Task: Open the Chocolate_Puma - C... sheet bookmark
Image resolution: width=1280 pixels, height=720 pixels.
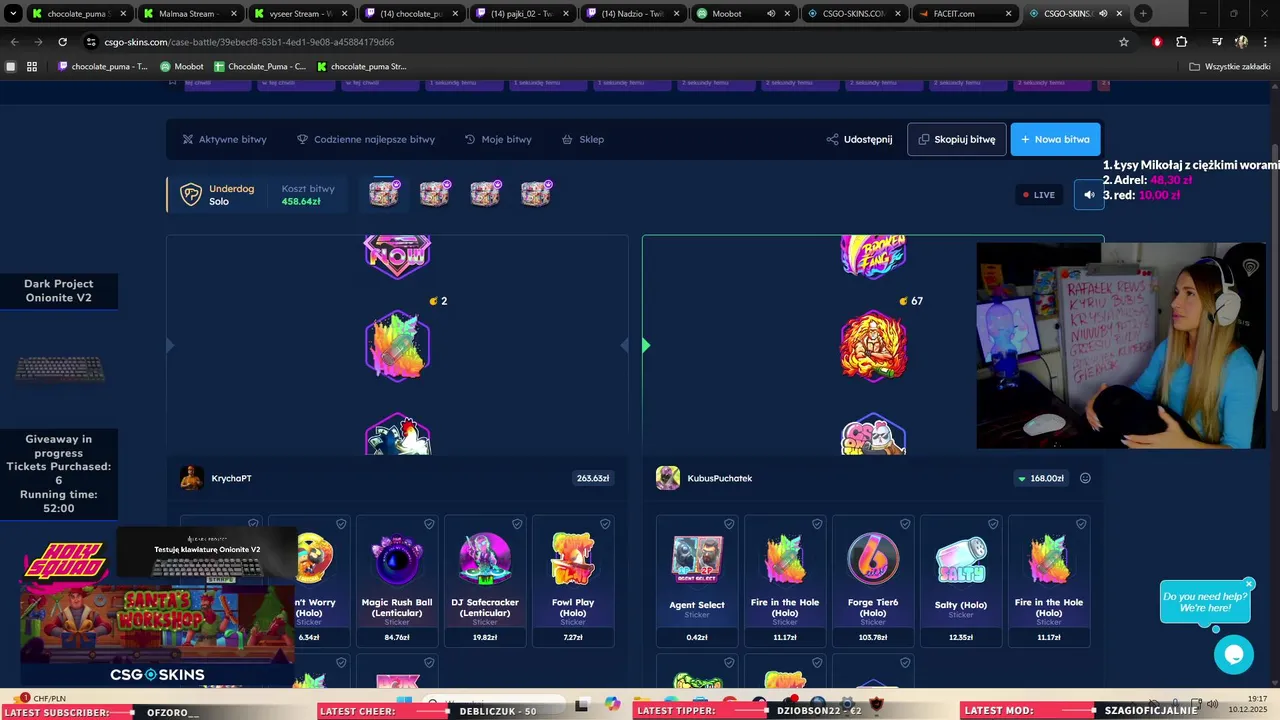Action: click(260, 66)
